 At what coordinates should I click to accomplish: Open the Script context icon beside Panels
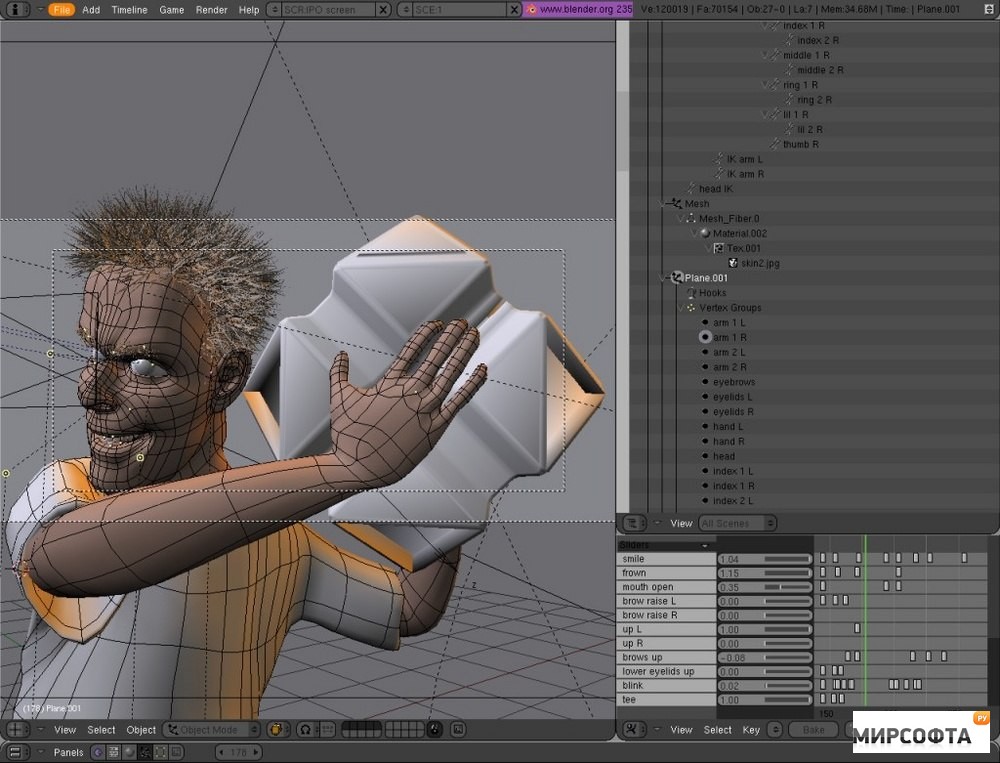(x=113, y=753)
